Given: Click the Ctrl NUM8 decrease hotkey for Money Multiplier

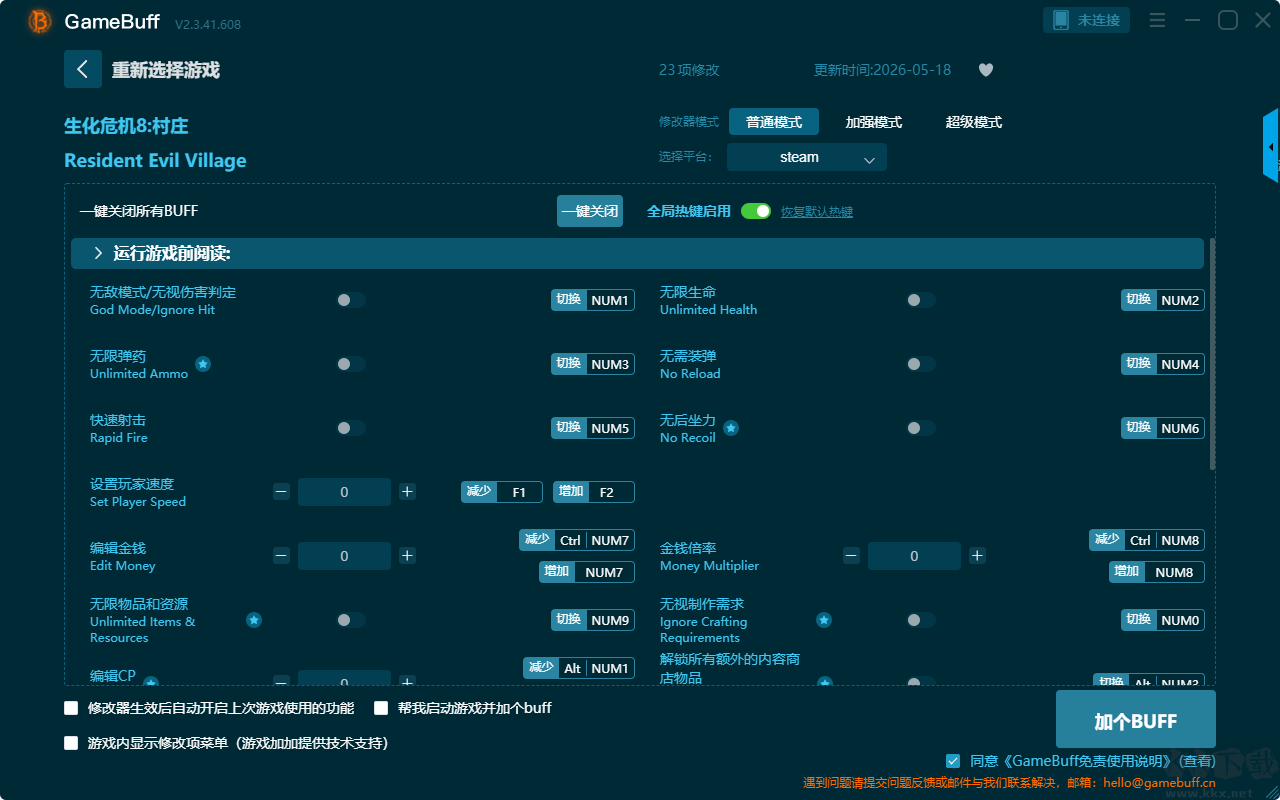Looking at the screenshot, I should click(x=1147, y=540).
